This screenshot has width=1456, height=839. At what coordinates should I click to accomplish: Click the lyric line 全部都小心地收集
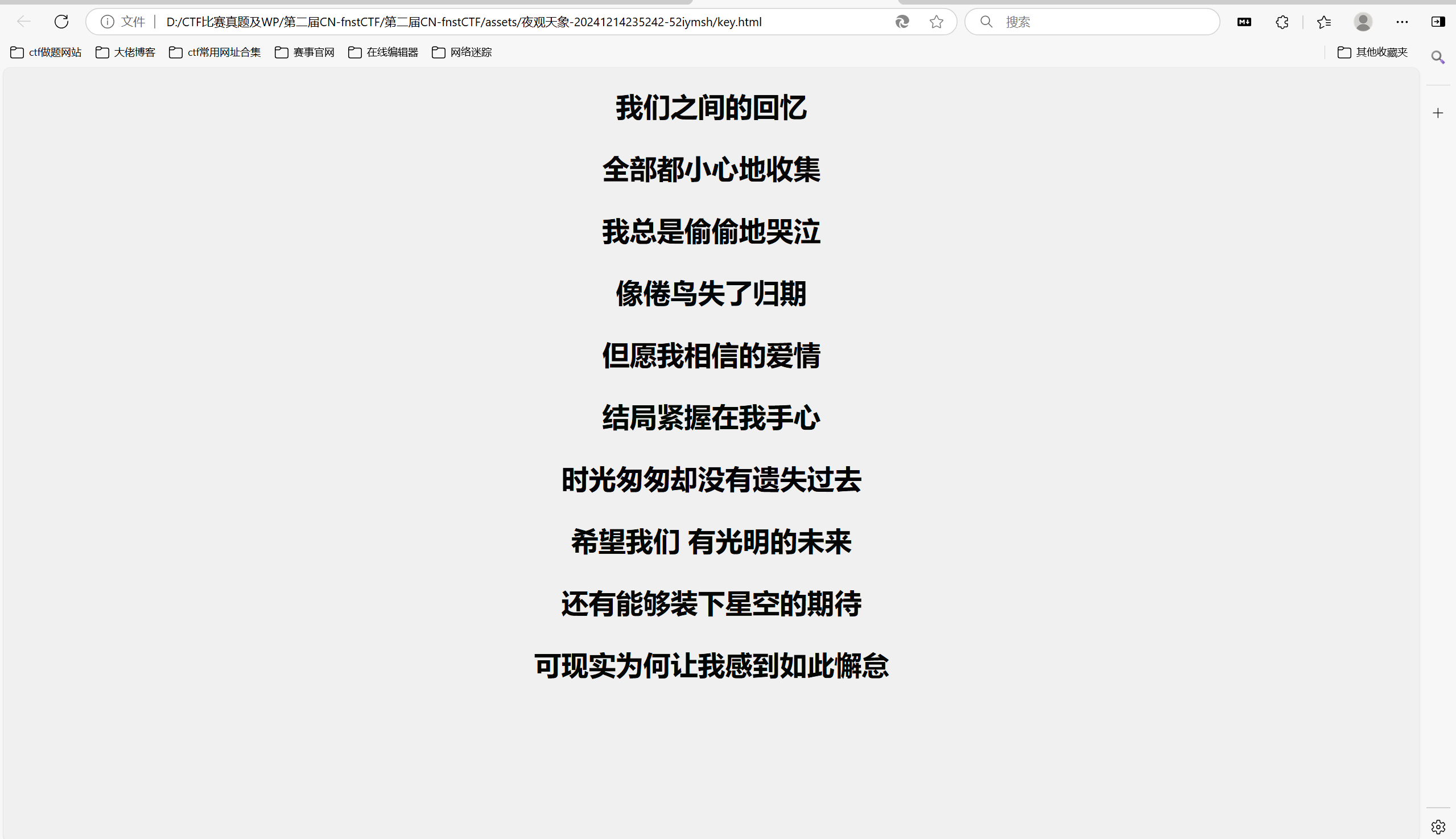[711, 170]
